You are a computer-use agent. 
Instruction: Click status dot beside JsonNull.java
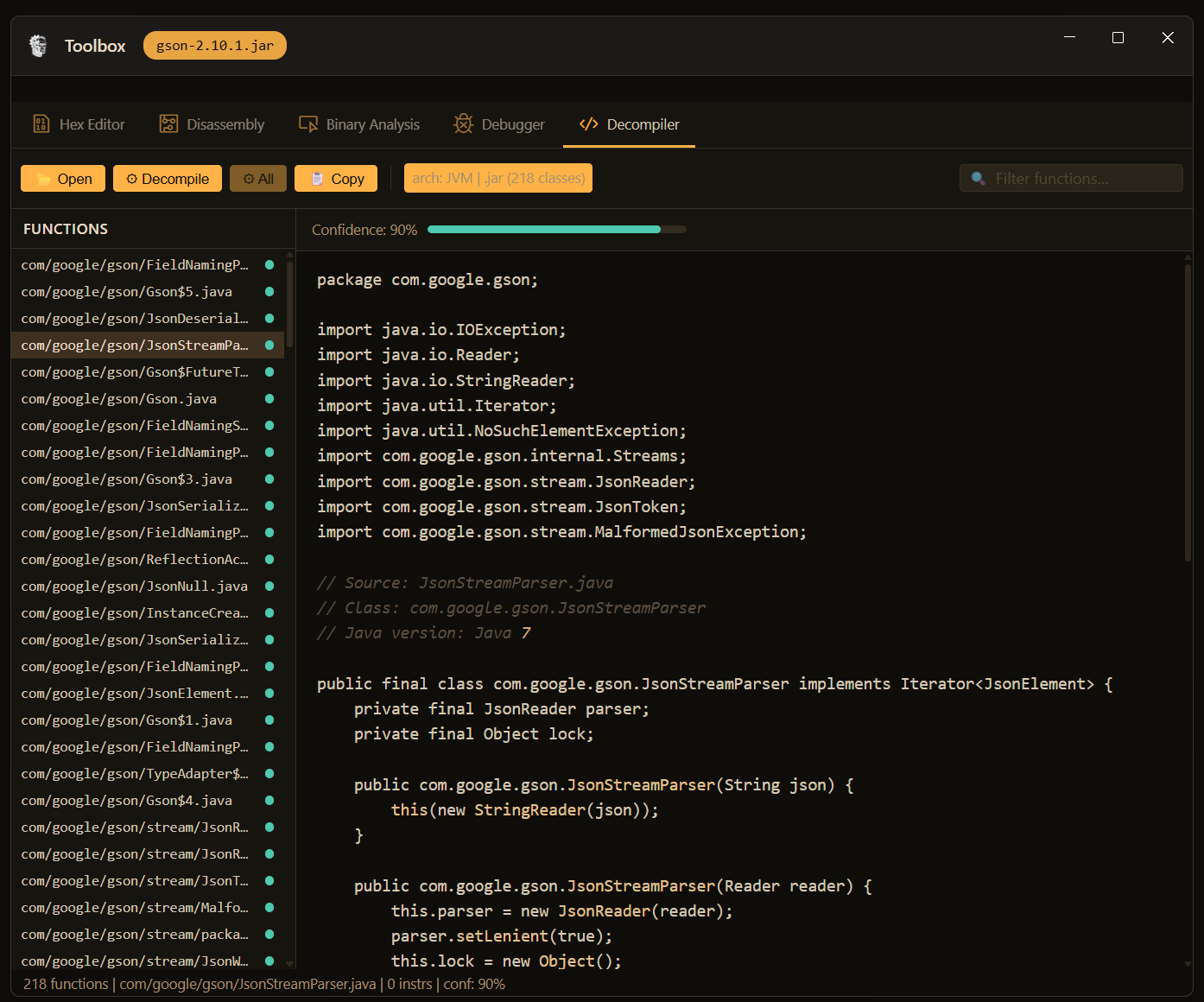[x=269, y=587]
